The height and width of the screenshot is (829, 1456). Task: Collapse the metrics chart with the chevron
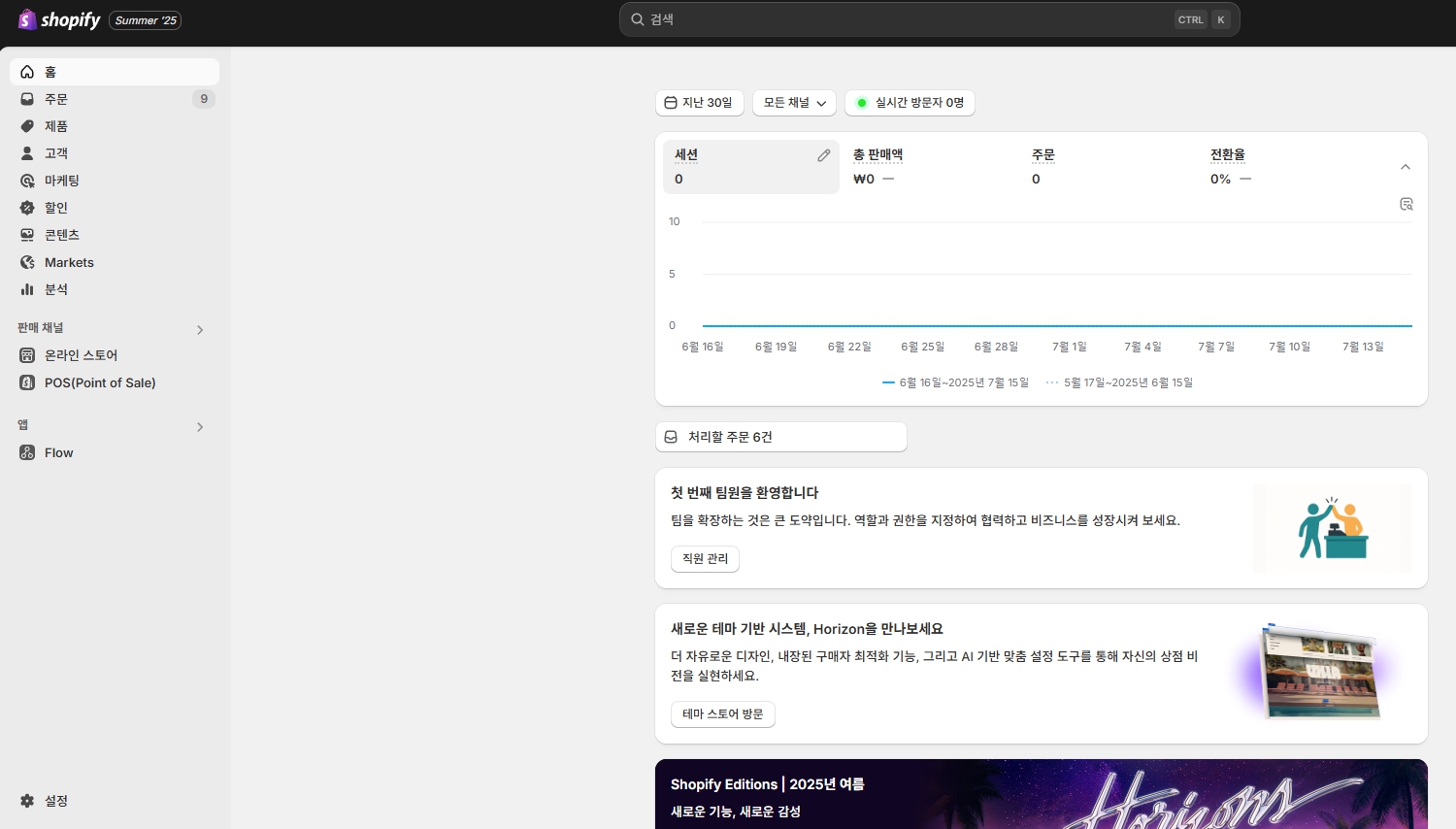pyautogui.click(x=1405, y=167)
